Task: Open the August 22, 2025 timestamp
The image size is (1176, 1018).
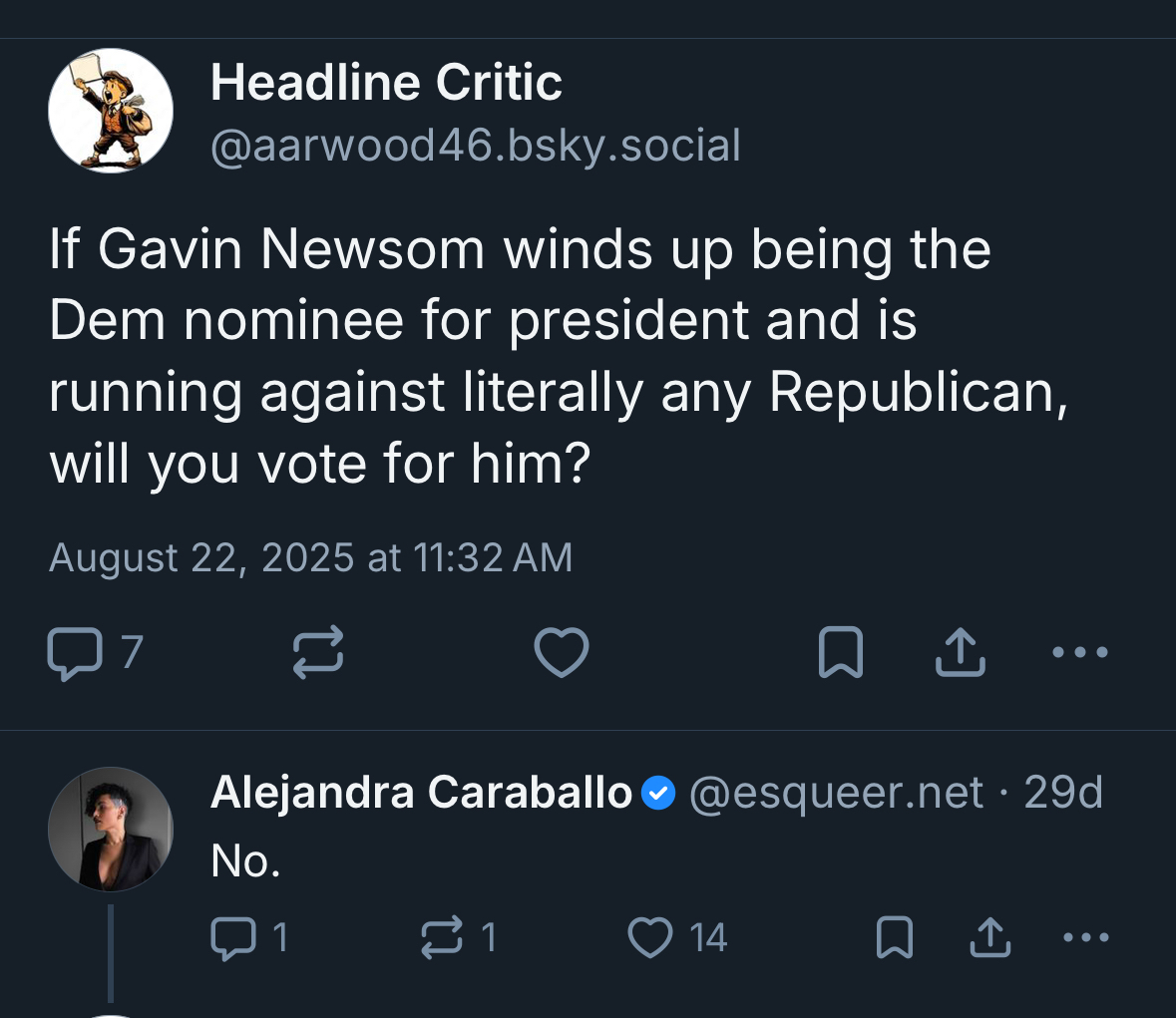Action: (310, 557)
